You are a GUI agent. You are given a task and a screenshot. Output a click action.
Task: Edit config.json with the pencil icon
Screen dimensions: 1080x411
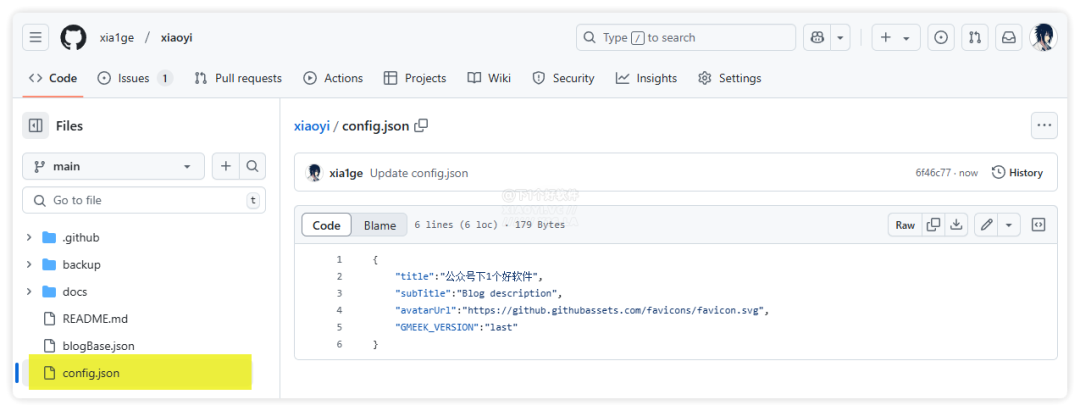tap(986, 225)
